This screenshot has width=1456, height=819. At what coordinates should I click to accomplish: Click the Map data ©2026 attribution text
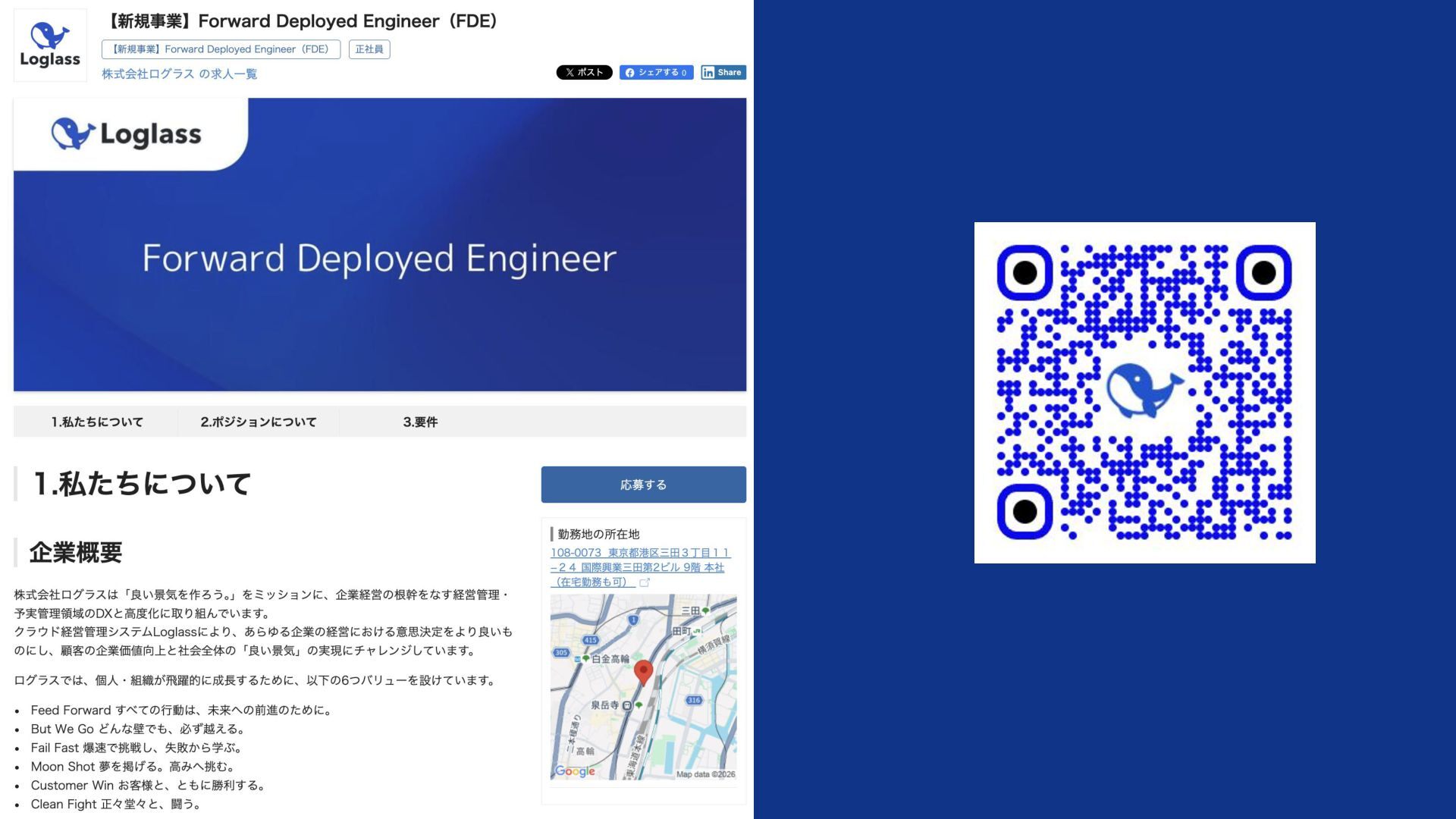point(705,774)
